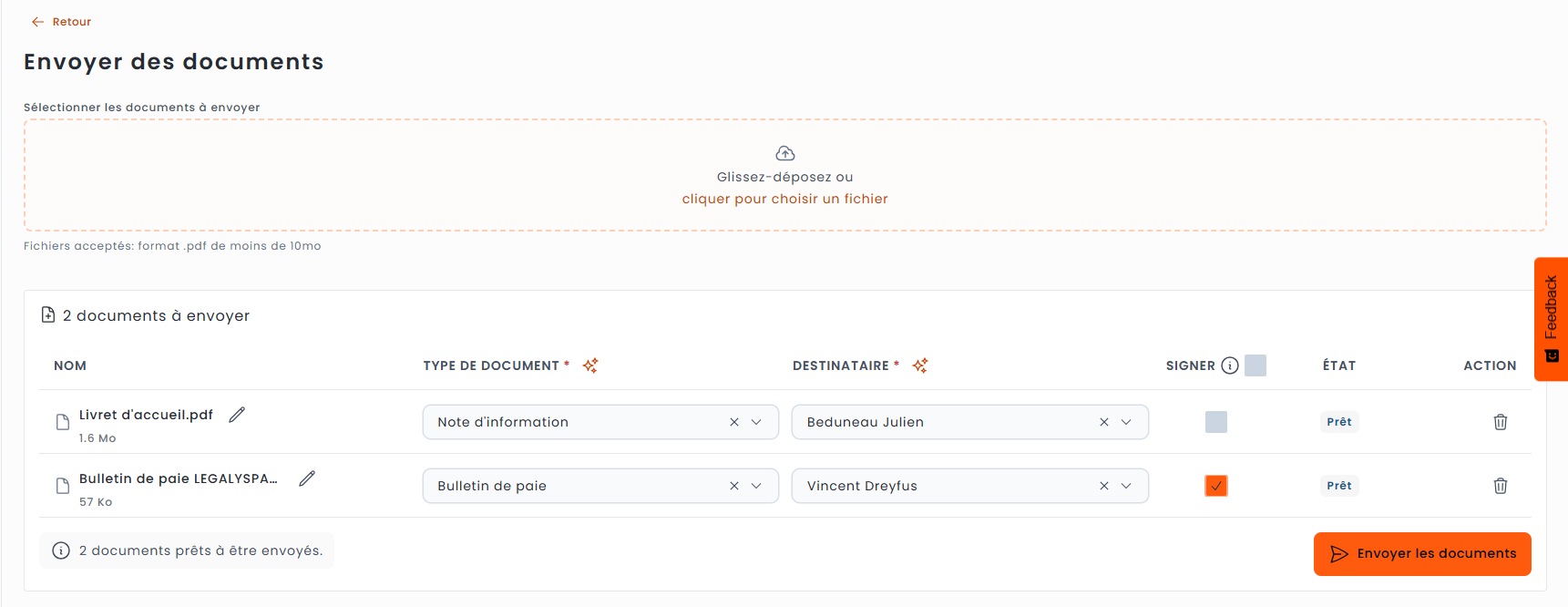Image resolution: width=1568 pixels, height=607 pixels.
Task: Click the file icon of Livret d'accueil.pdf
Action: coord(63,422)
